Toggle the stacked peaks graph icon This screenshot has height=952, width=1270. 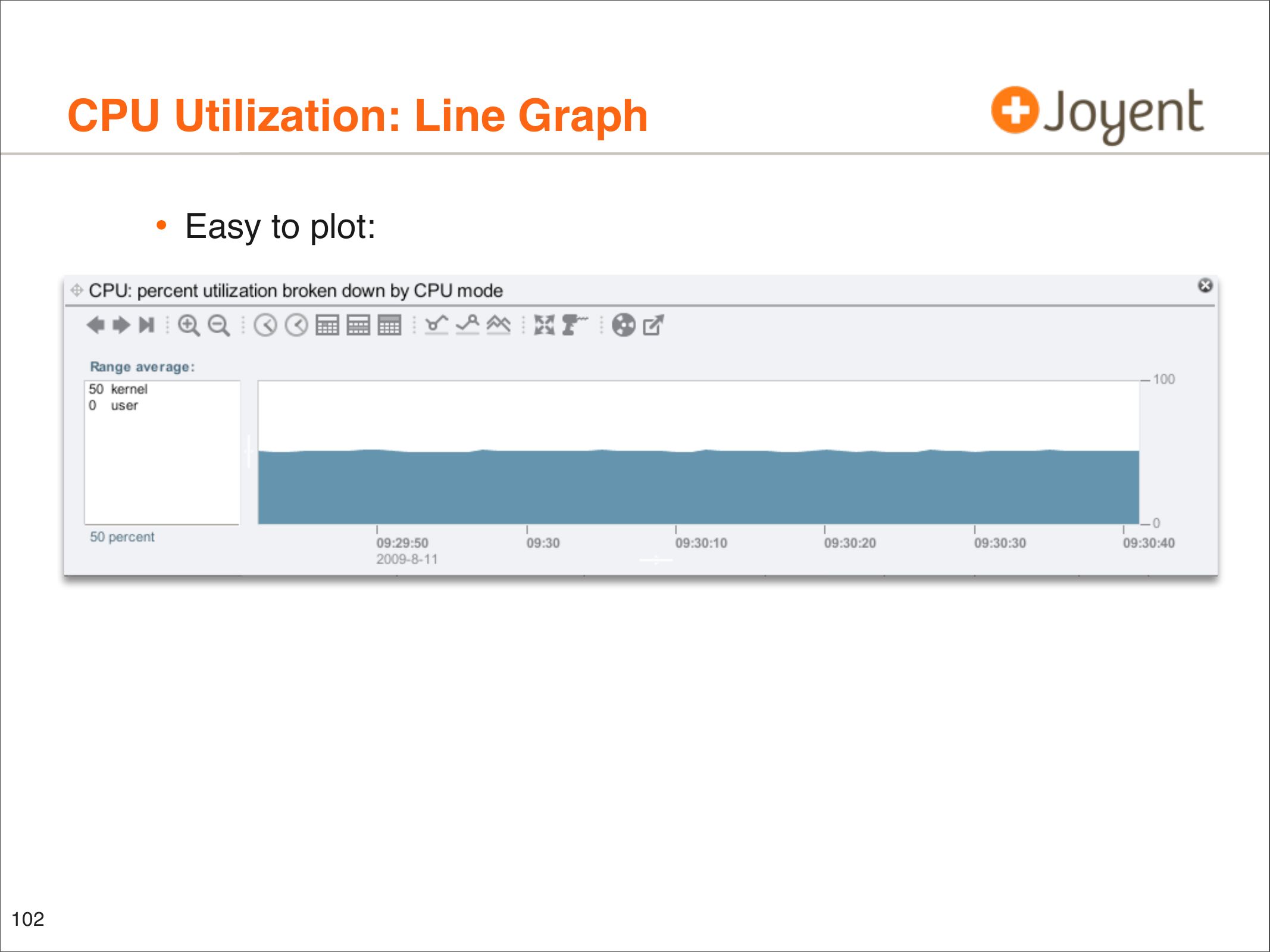tap(499, 325)
